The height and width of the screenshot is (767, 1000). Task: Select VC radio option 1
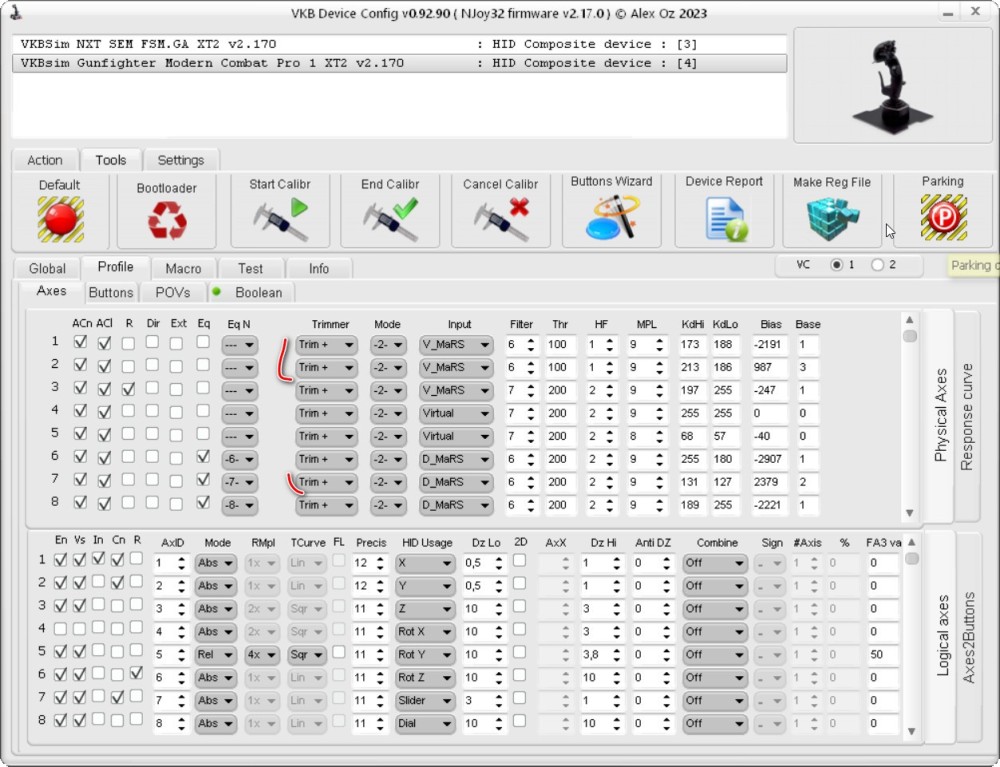click(836, 265)
